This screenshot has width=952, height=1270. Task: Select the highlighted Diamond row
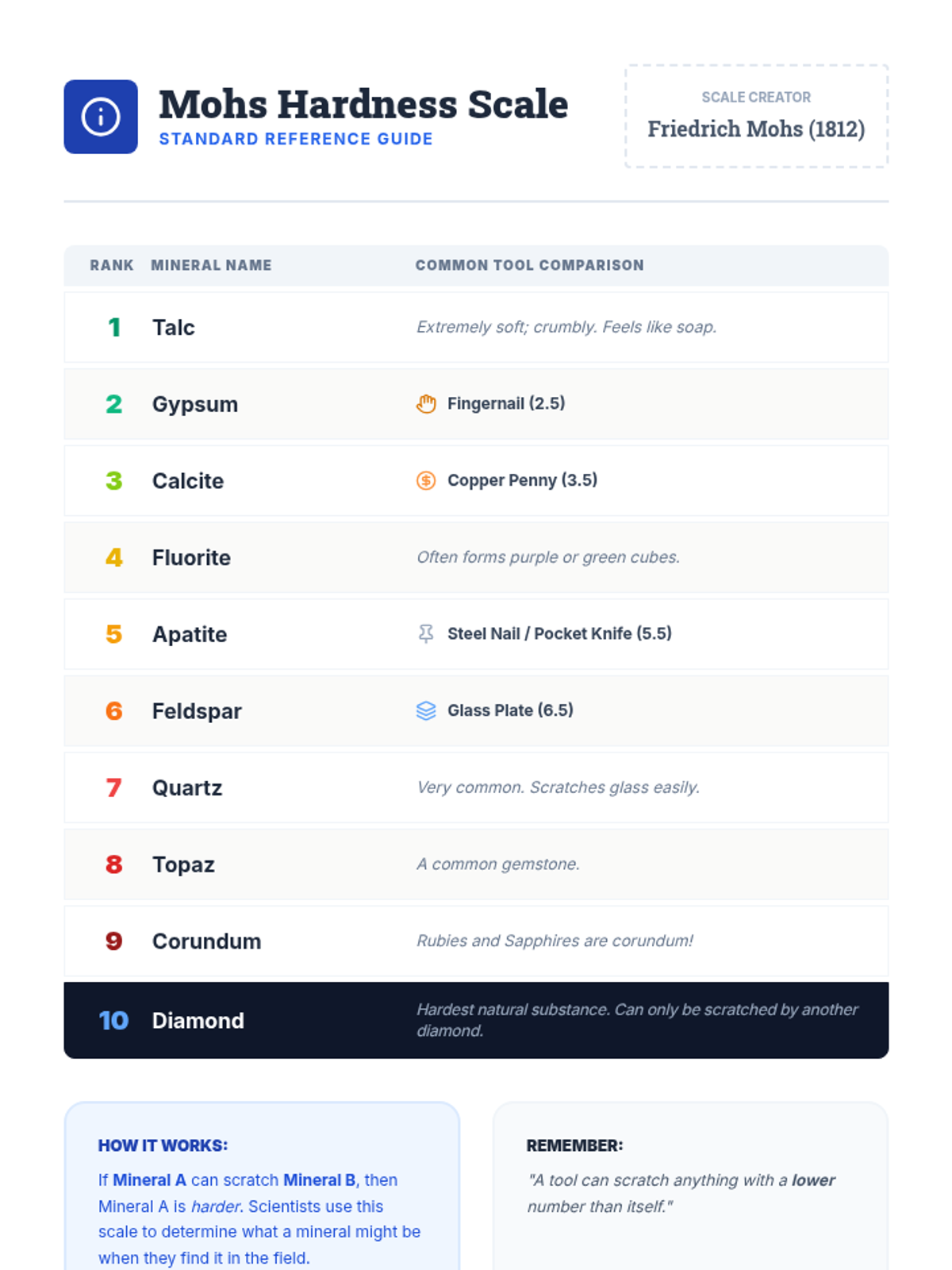(476, 1020)
